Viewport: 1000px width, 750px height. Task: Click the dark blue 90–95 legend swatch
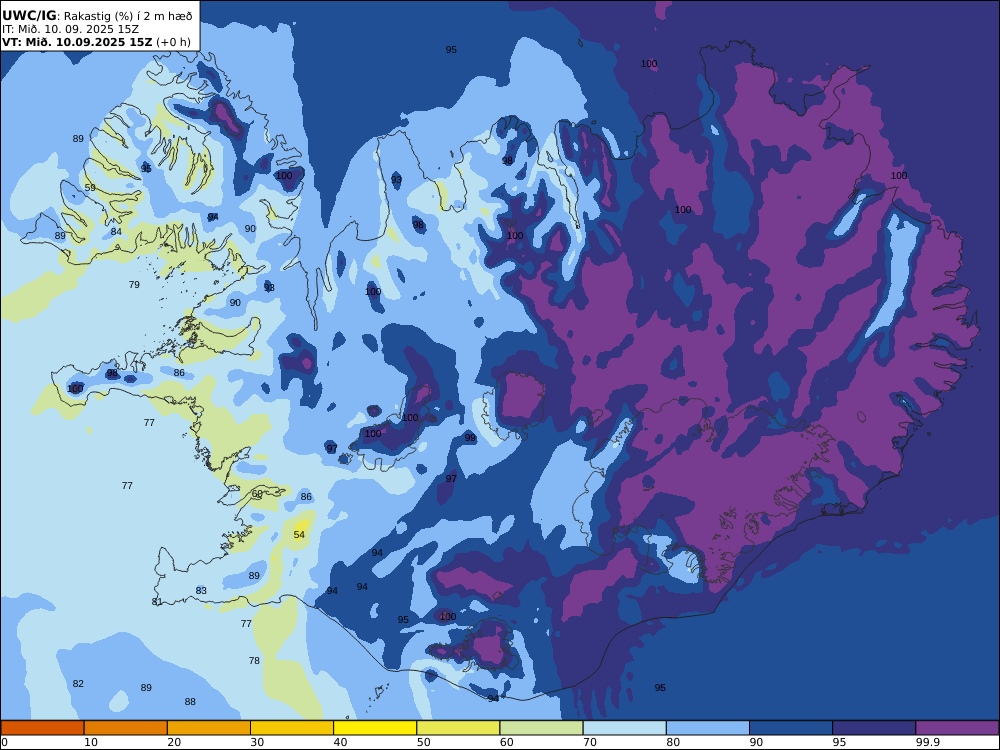(791, 728)
